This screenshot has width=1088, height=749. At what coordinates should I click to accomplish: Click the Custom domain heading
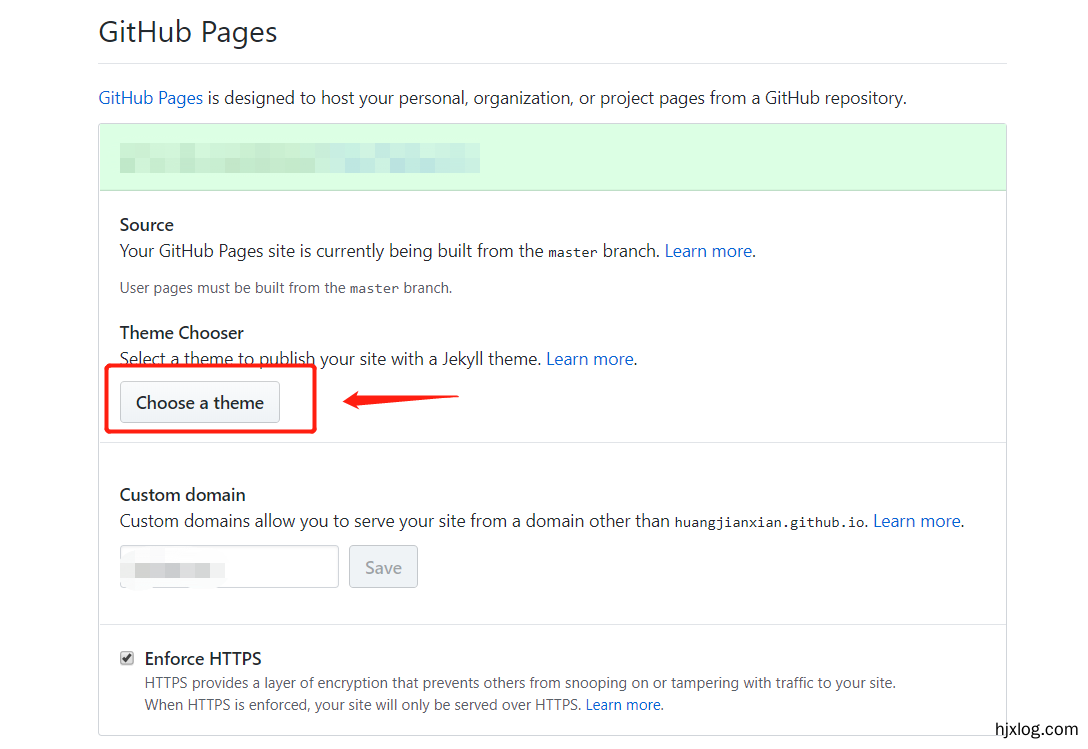pyautogui.click(x=182, y=494)
